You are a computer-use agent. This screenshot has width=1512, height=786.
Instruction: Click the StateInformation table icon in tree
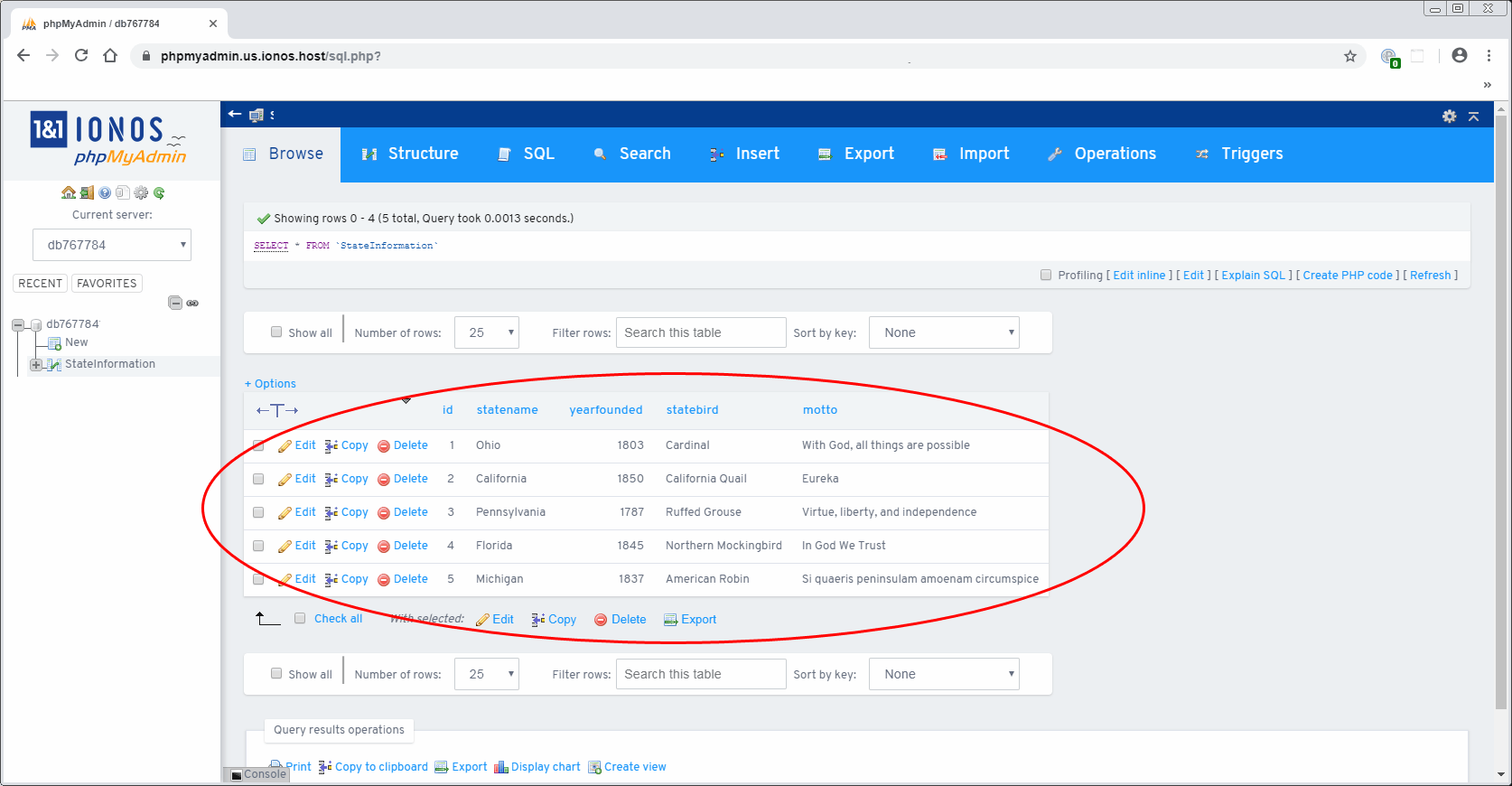click(x=54, y=364)
